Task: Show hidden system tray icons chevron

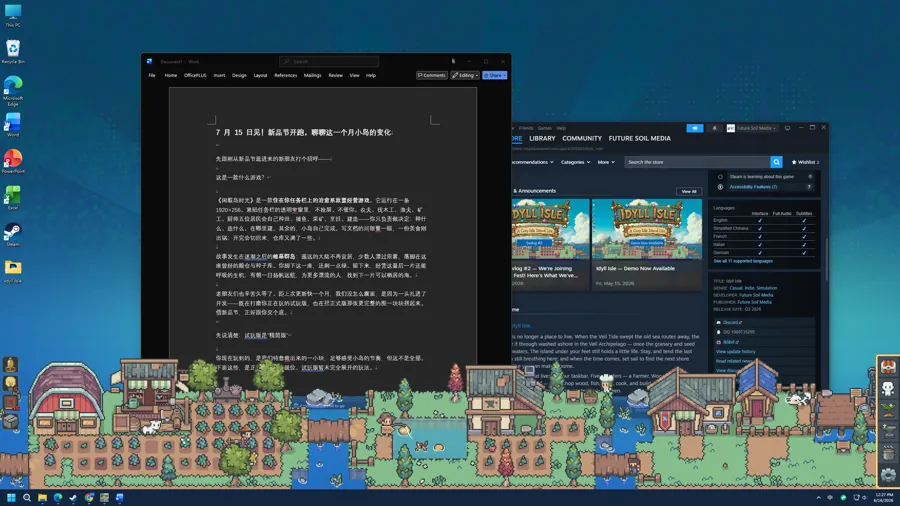Action: click(x=818, y=497)
